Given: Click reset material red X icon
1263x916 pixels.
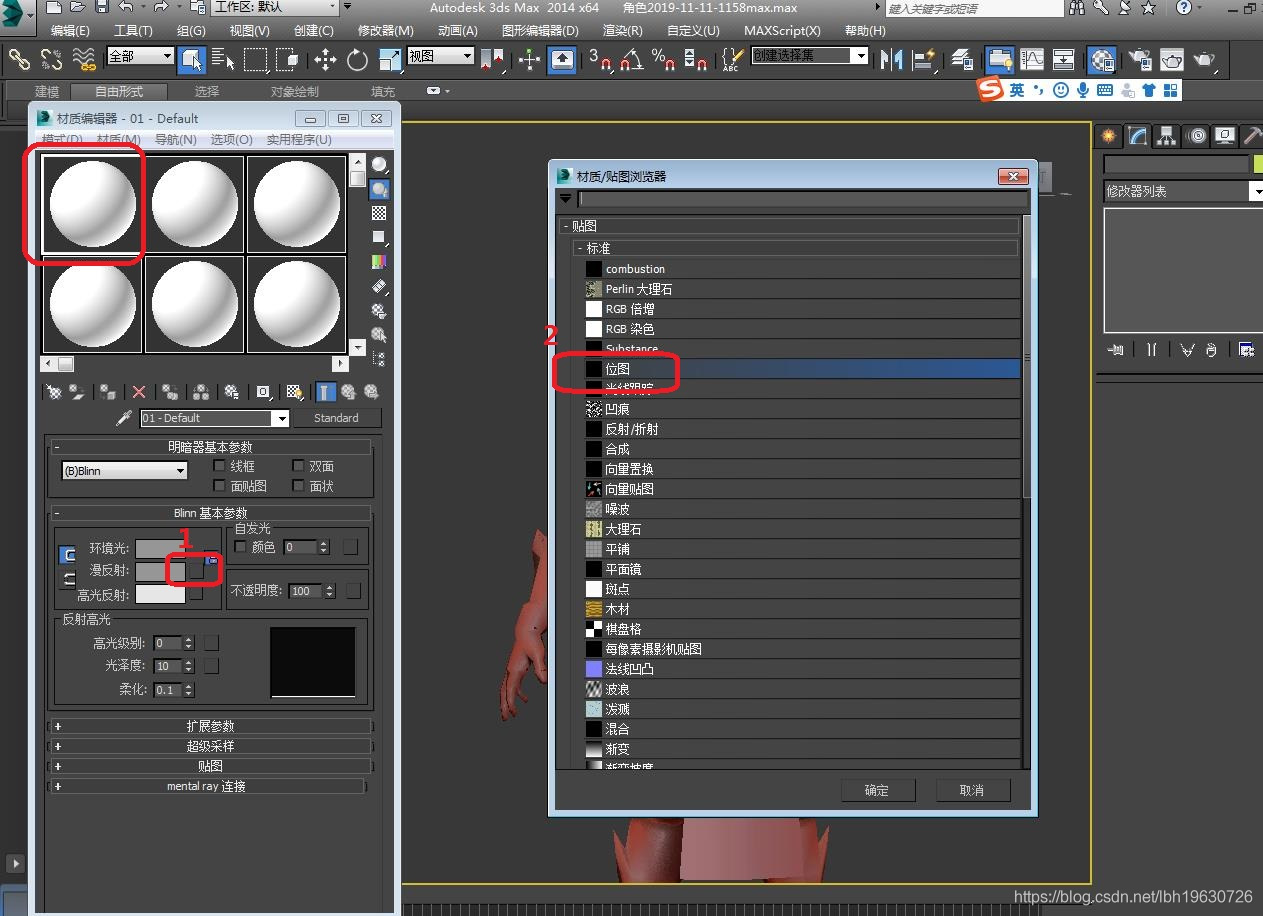Looking at the screenshot, I should point(139,392).
